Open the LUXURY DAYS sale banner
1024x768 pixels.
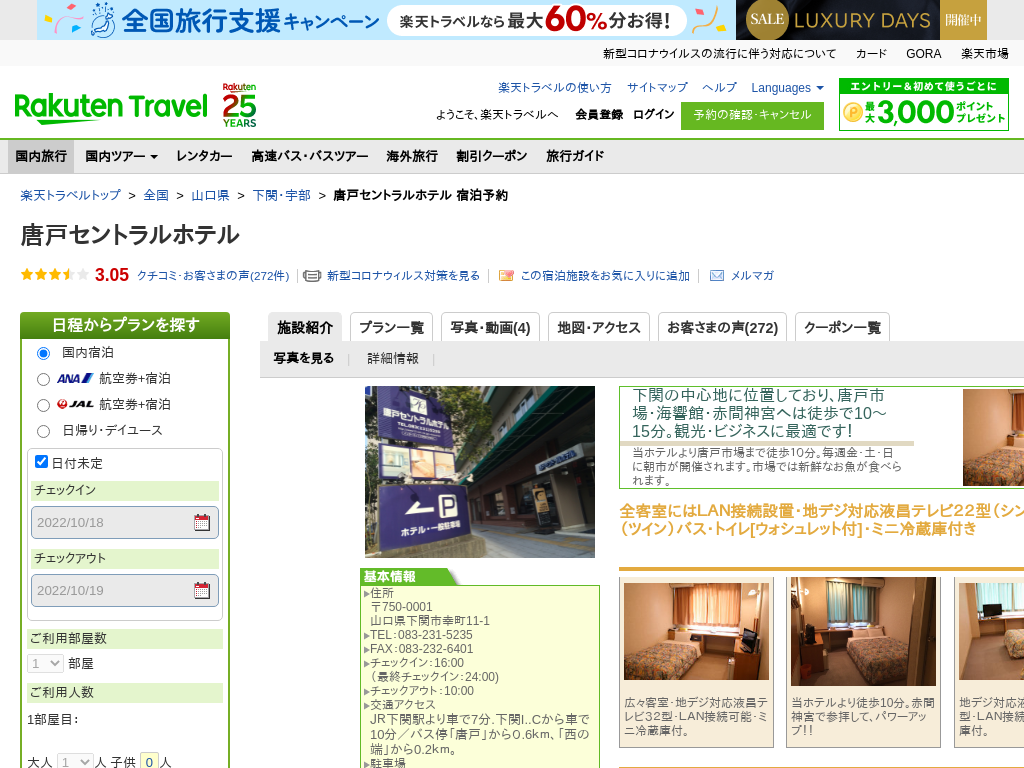click(x=861, y=20)
